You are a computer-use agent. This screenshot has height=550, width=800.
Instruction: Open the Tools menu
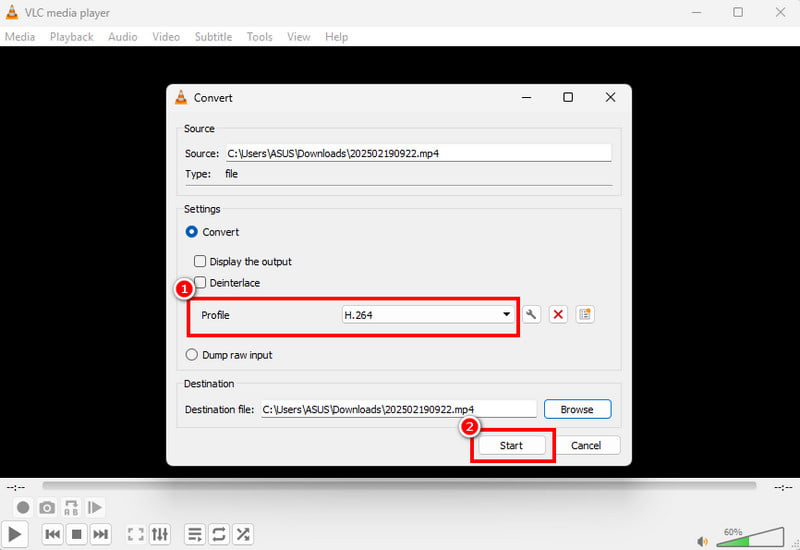259,37
